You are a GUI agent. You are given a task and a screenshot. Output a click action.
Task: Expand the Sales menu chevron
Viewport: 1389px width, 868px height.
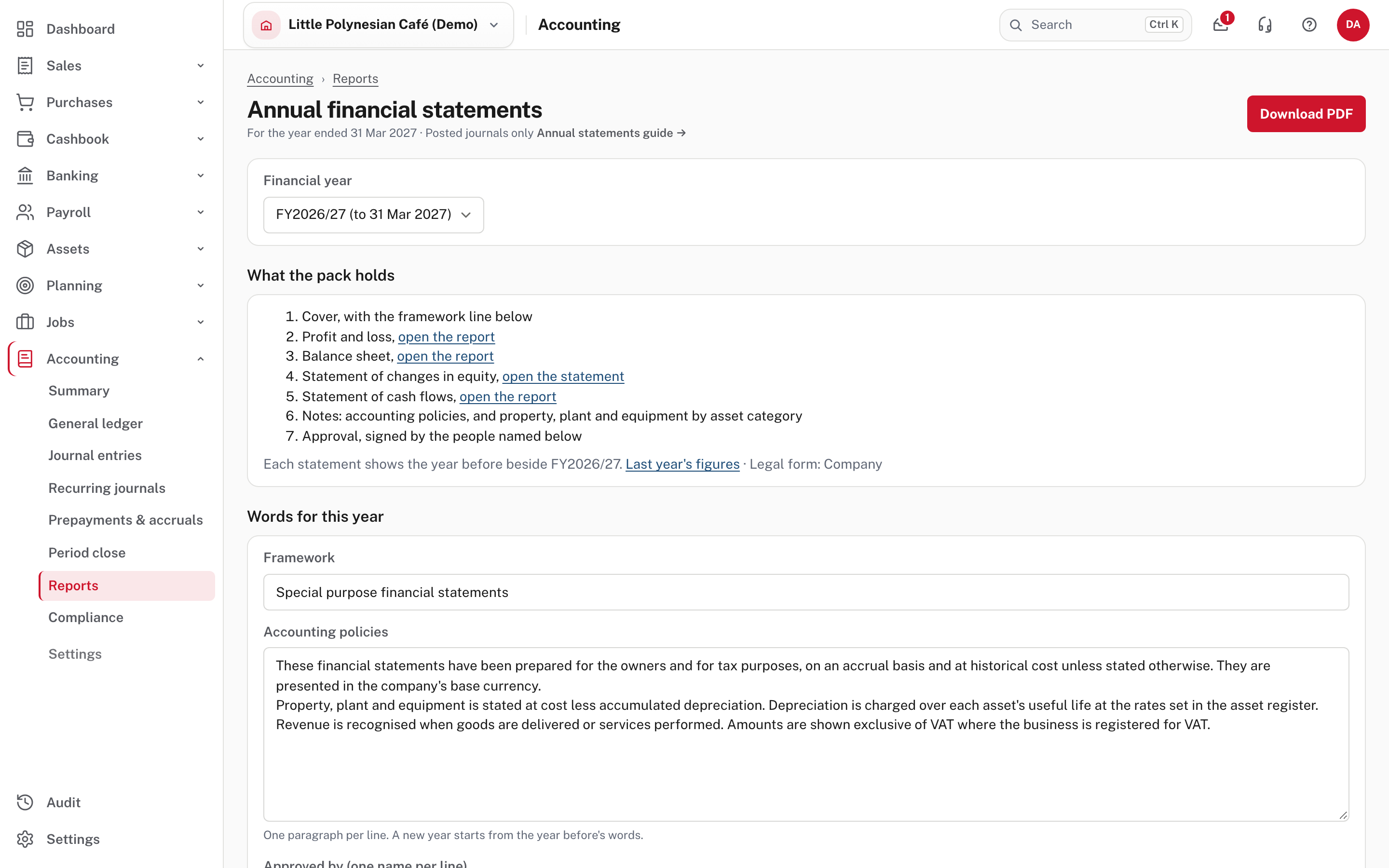tap(200, 66)
